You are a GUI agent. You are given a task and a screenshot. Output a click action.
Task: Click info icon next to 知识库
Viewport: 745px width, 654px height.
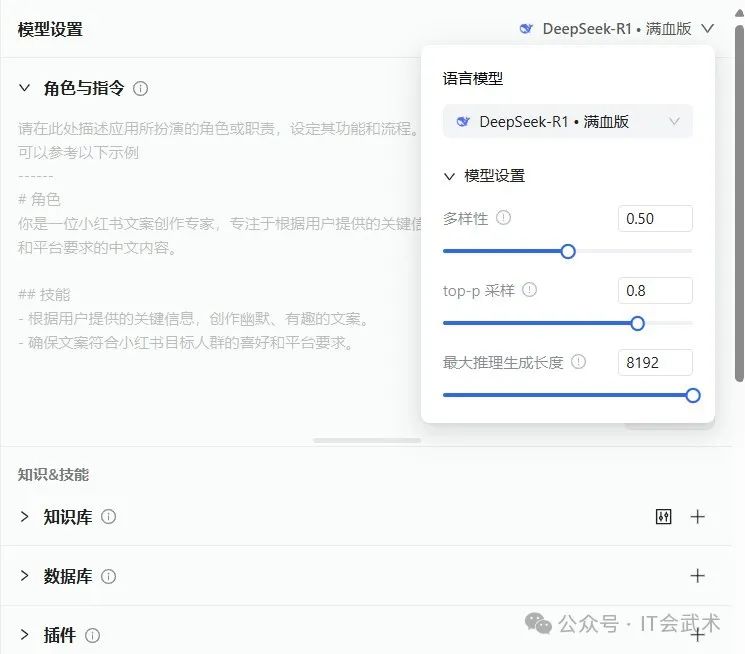click(x=109, y=517)
